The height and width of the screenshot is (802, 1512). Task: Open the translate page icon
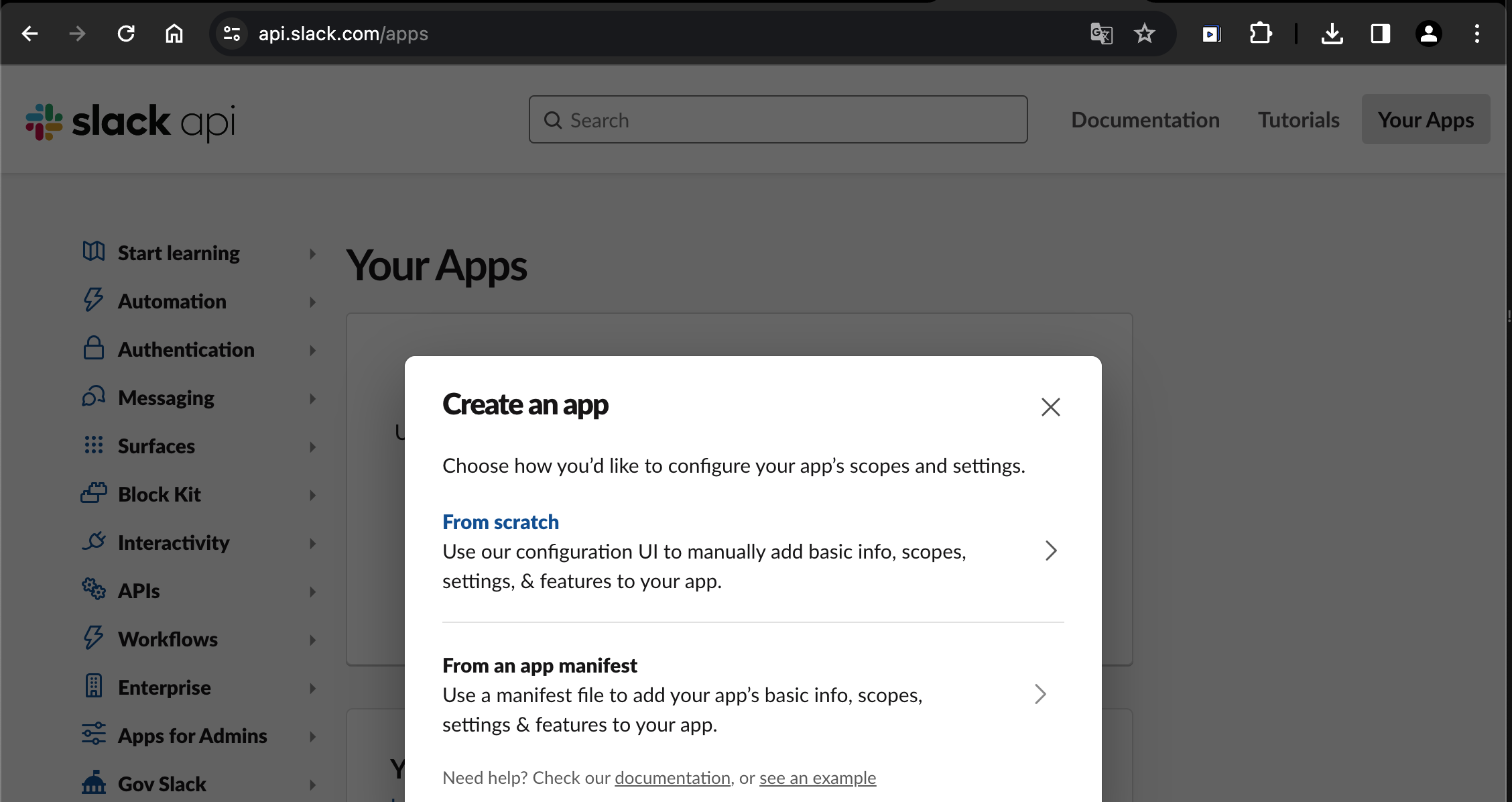coord(1101,34)
